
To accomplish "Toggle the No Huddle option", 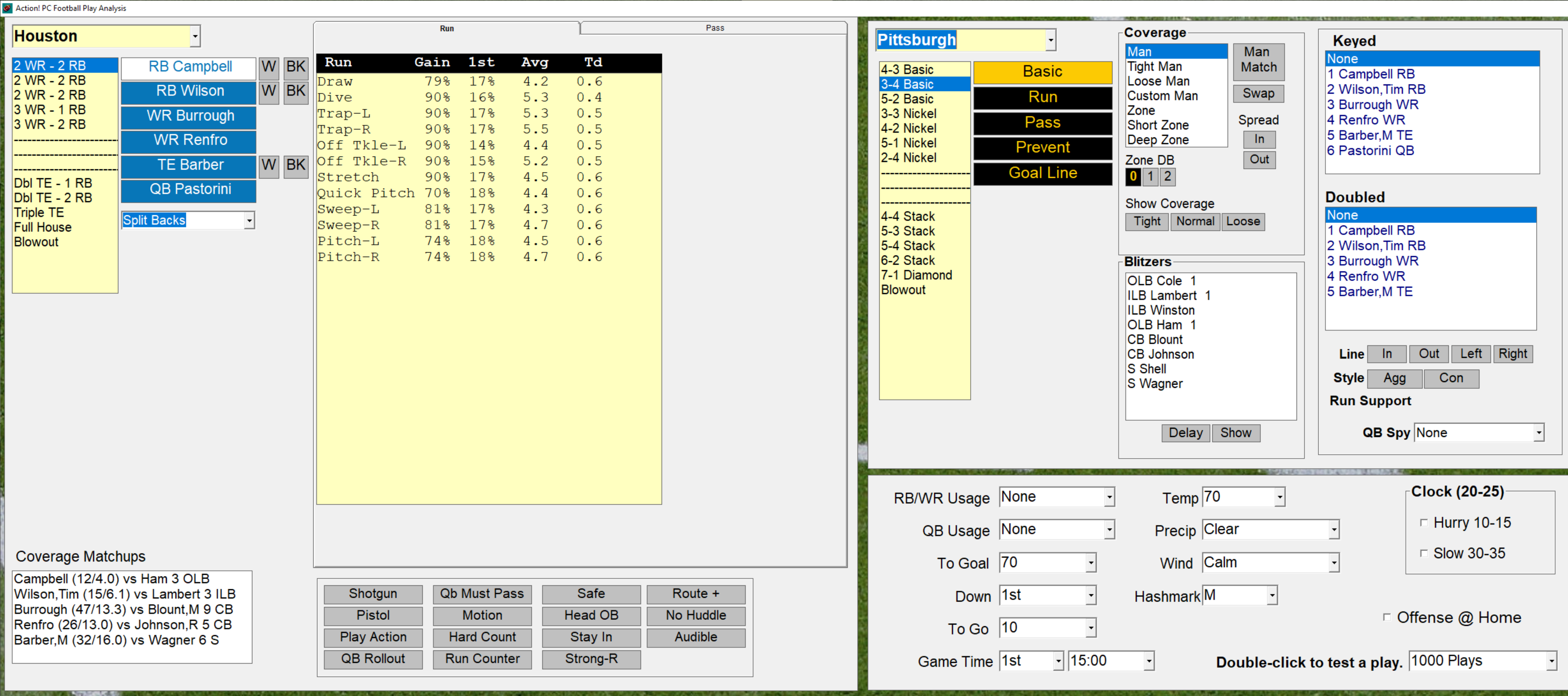I will click(696, 616).
